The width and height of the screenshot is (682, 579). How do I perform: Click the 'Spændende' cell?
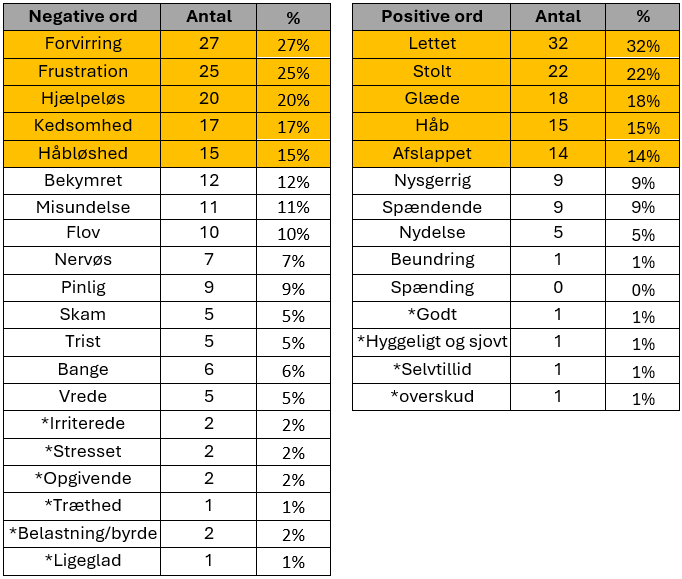(432, 208)
